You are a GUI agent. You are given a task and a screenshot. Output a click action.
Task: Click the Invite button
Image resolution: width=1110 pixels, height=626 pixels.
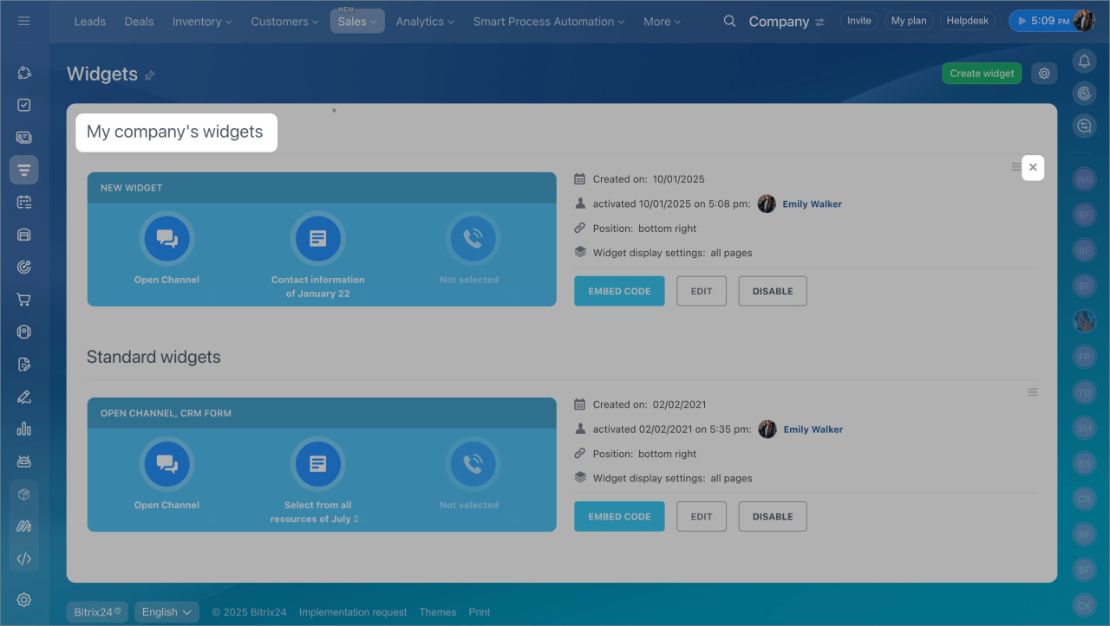tap(859, 21)
